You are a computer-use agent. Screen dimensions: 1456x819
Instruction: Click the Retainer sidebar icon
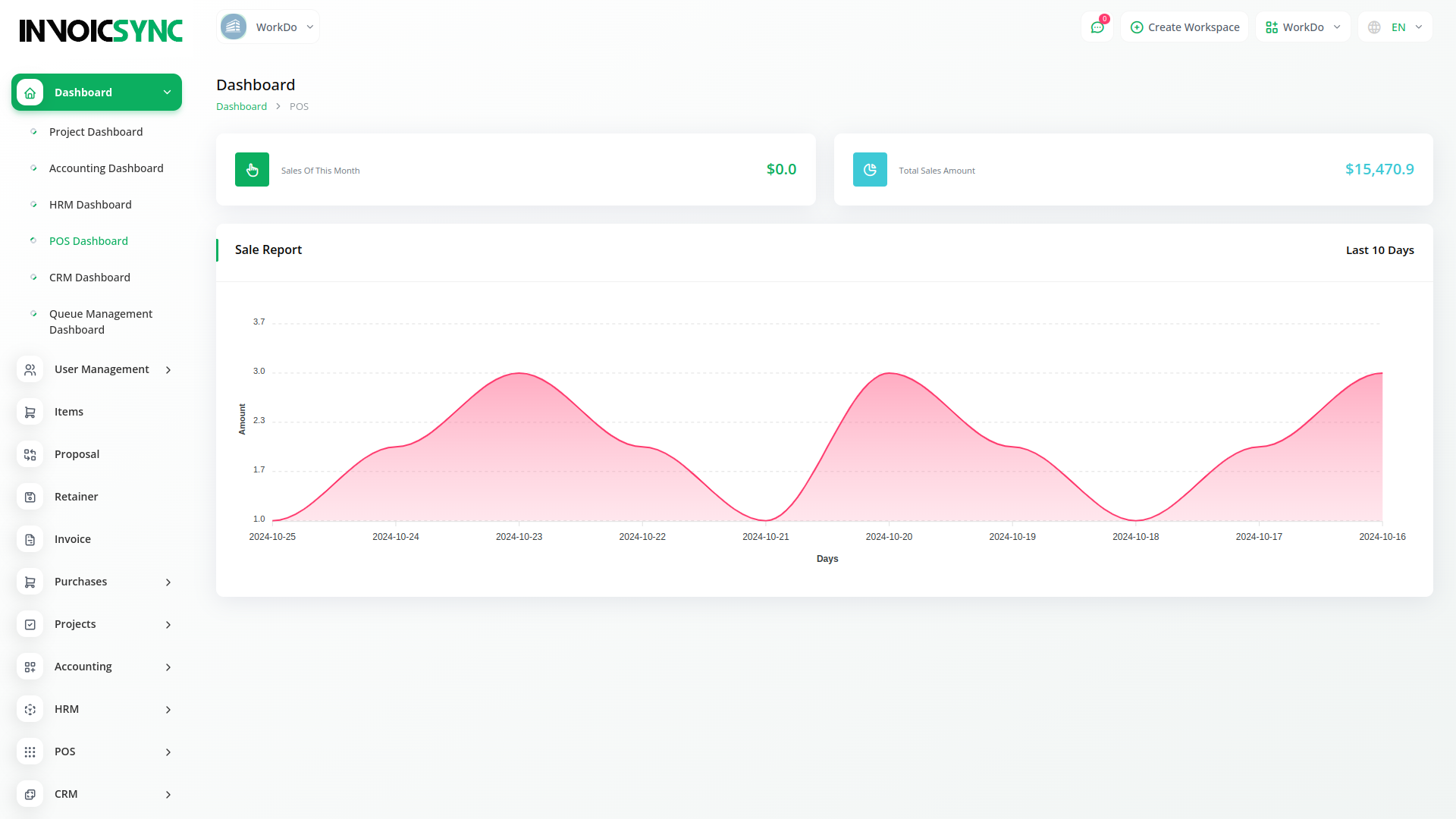point(30,497)
